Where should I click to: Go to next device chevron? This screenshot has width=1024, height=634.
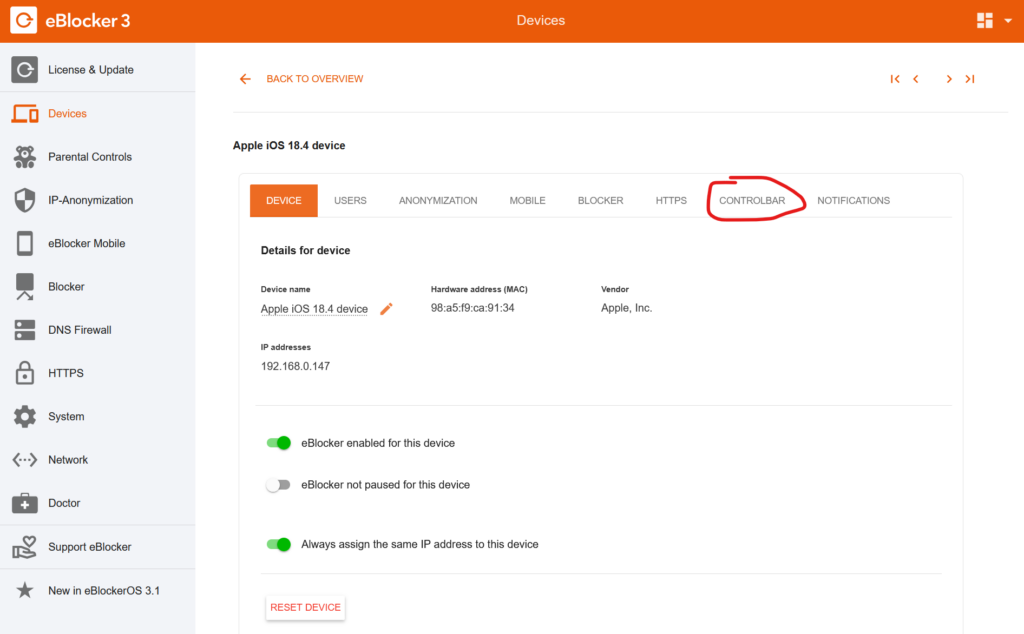(x=949, y=79)
